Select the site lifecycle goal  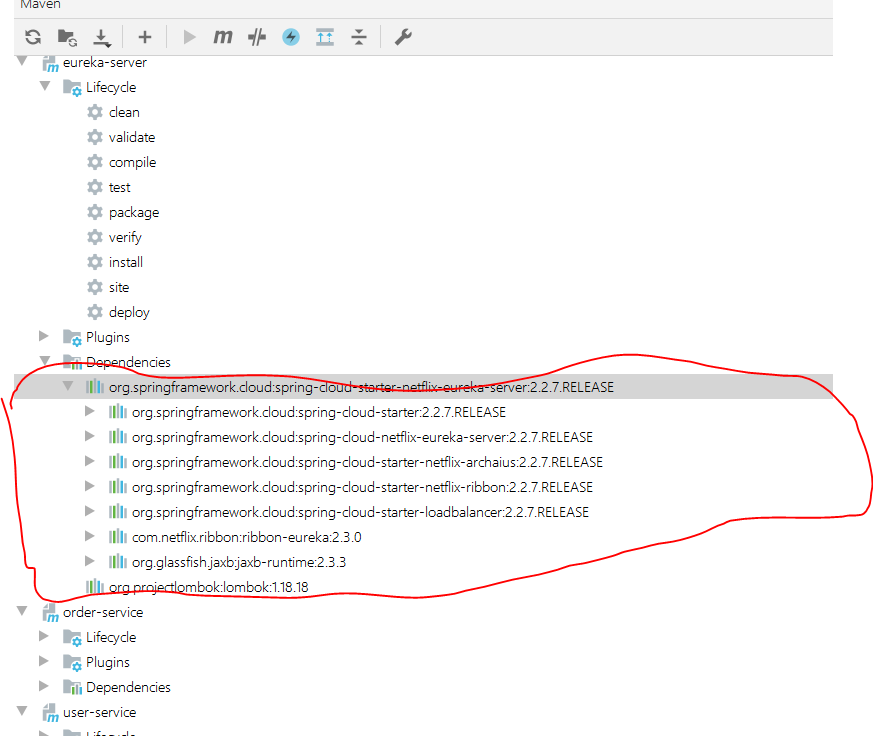coord(119,287)
